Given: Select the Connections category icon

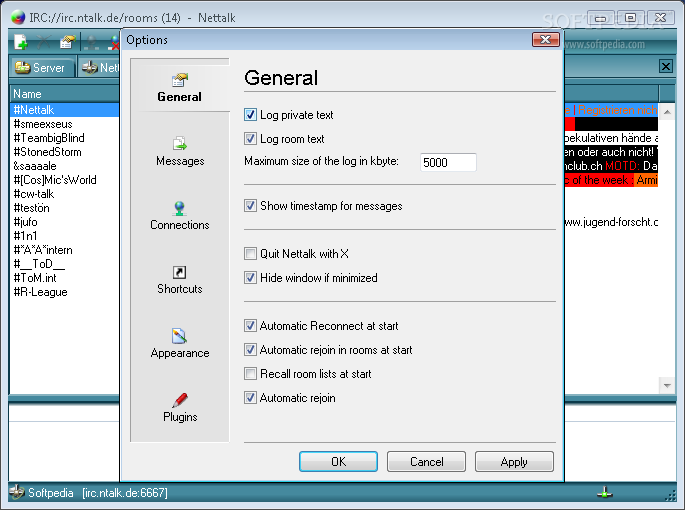Looking at the screenshot, I should (180, 208).
